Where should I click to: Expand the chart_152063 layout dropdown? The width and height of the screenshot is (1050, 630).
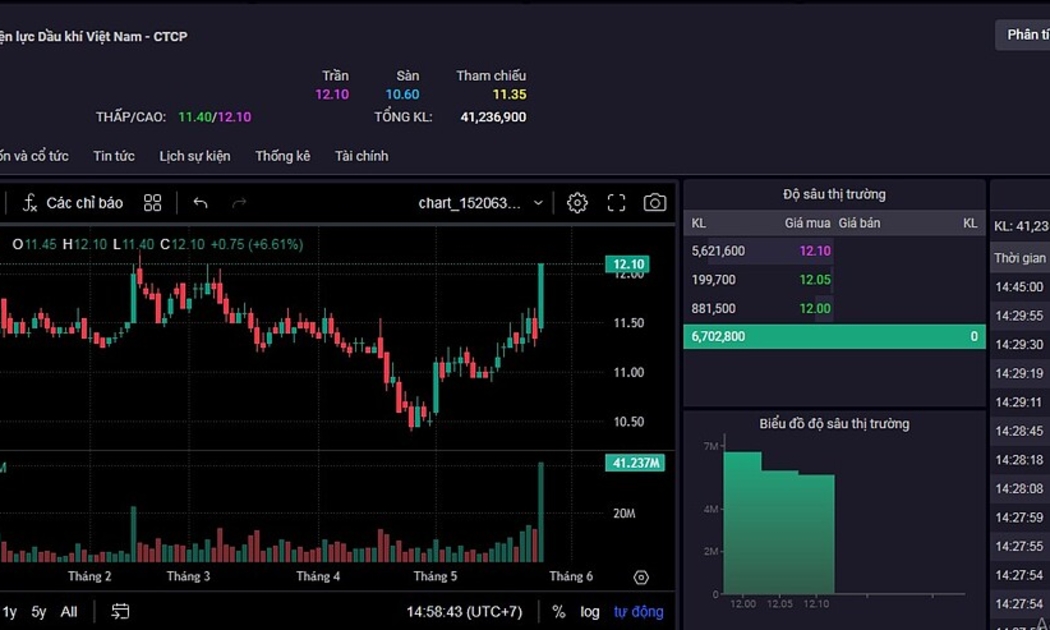point(481,203)
